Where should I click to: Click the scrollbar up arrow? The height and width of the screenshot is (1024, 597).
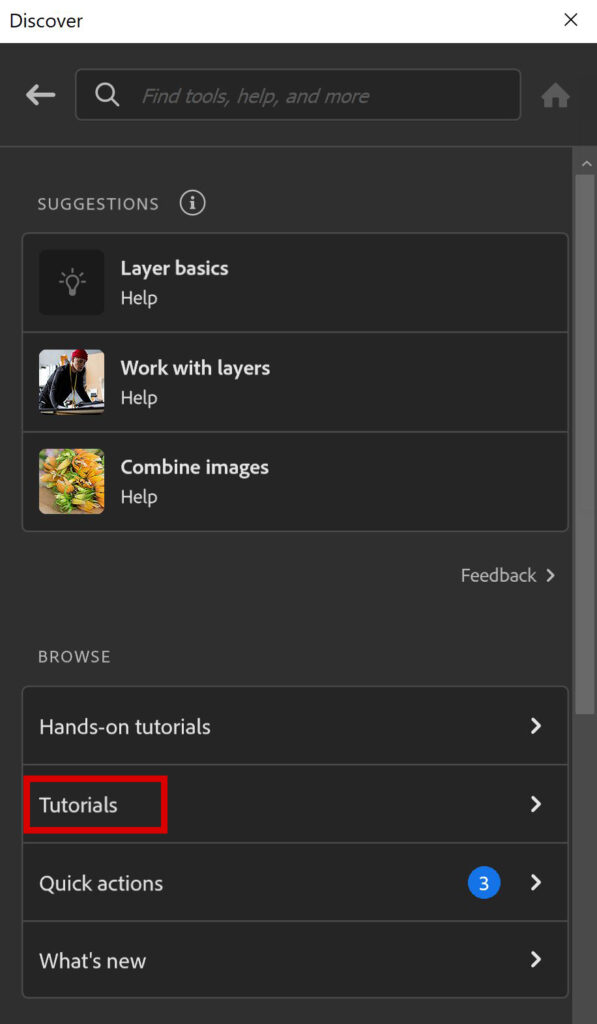pyautogui.click(x=585, y=163)
